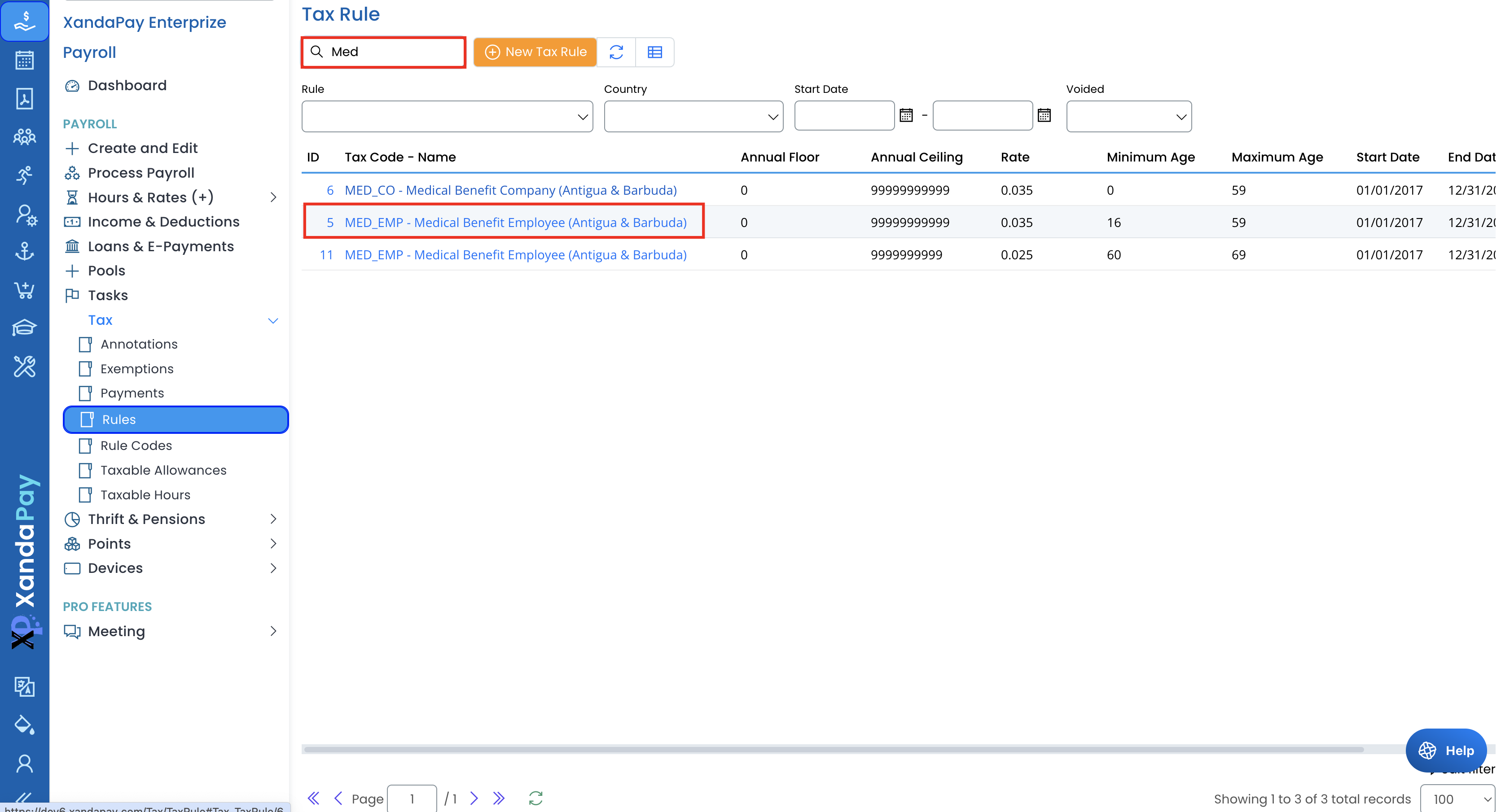Click the horizontal scrollbar below the table

click(x=833, y=749)
